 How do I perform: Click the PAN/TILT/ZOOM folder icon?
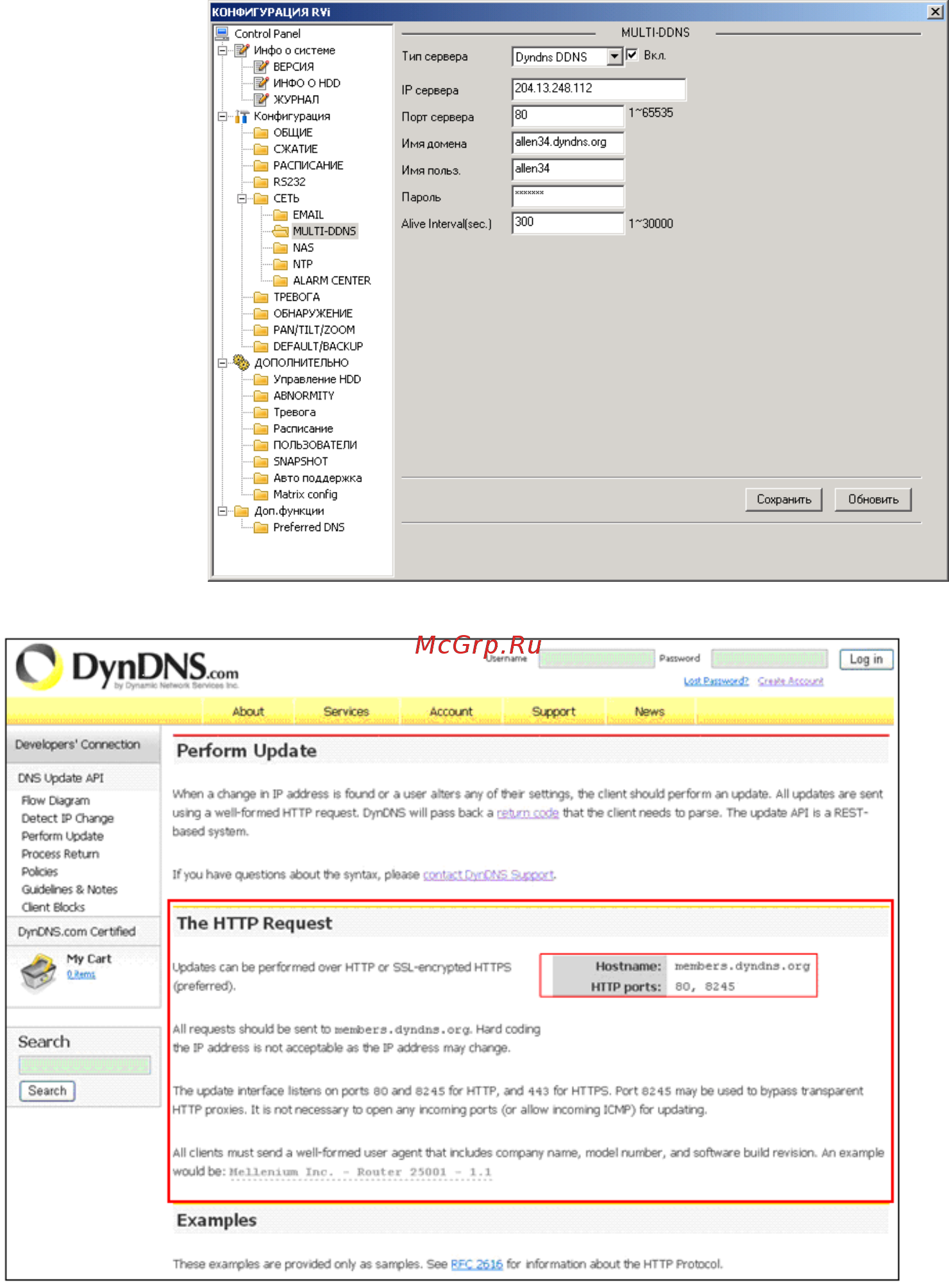coord(261,330)
